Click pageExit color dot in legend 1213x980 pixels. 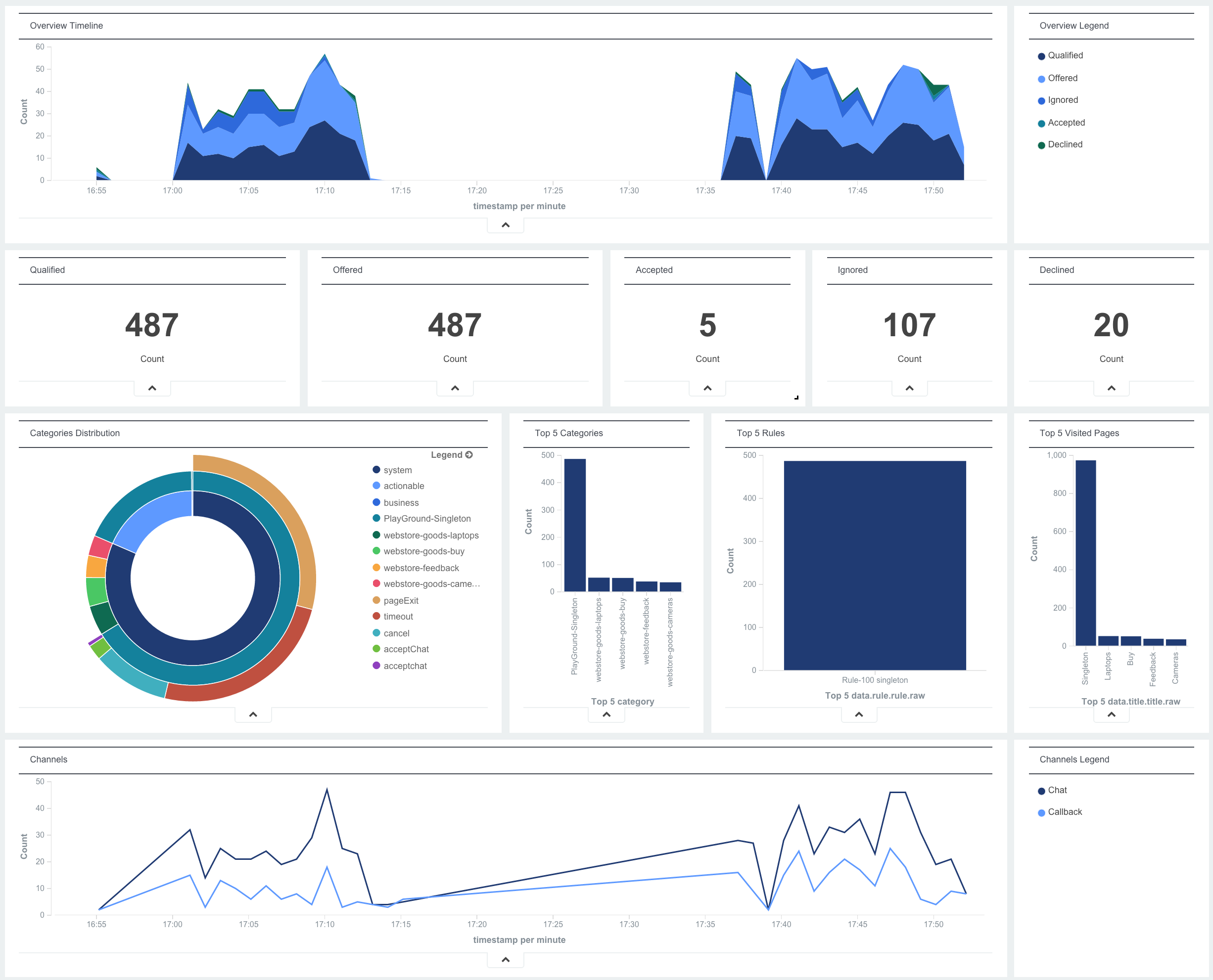(376, 600)
